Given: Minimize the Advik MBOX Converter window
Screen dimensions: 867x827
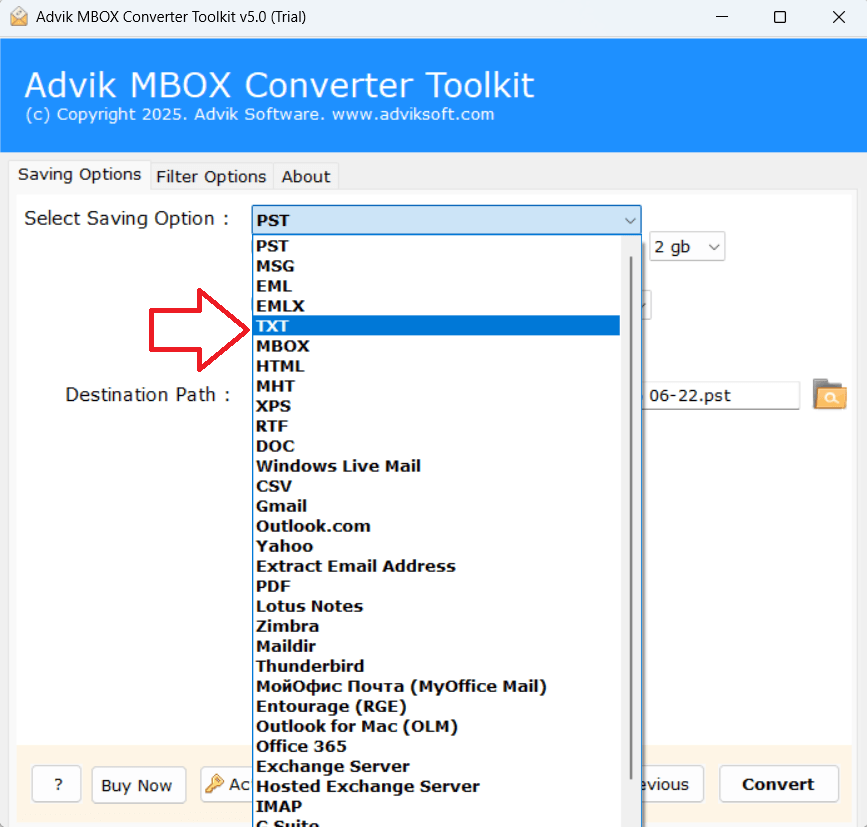Looking at the screenshot, I should [x=722, y=17].
